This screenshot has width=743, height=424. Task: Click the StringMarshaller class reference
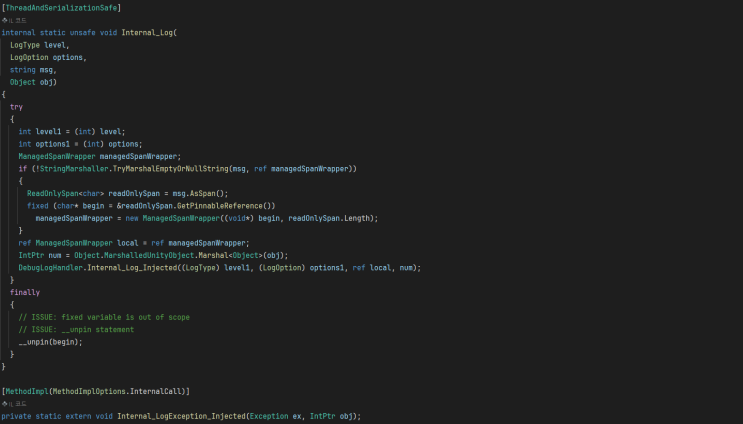tap(74, 169)
